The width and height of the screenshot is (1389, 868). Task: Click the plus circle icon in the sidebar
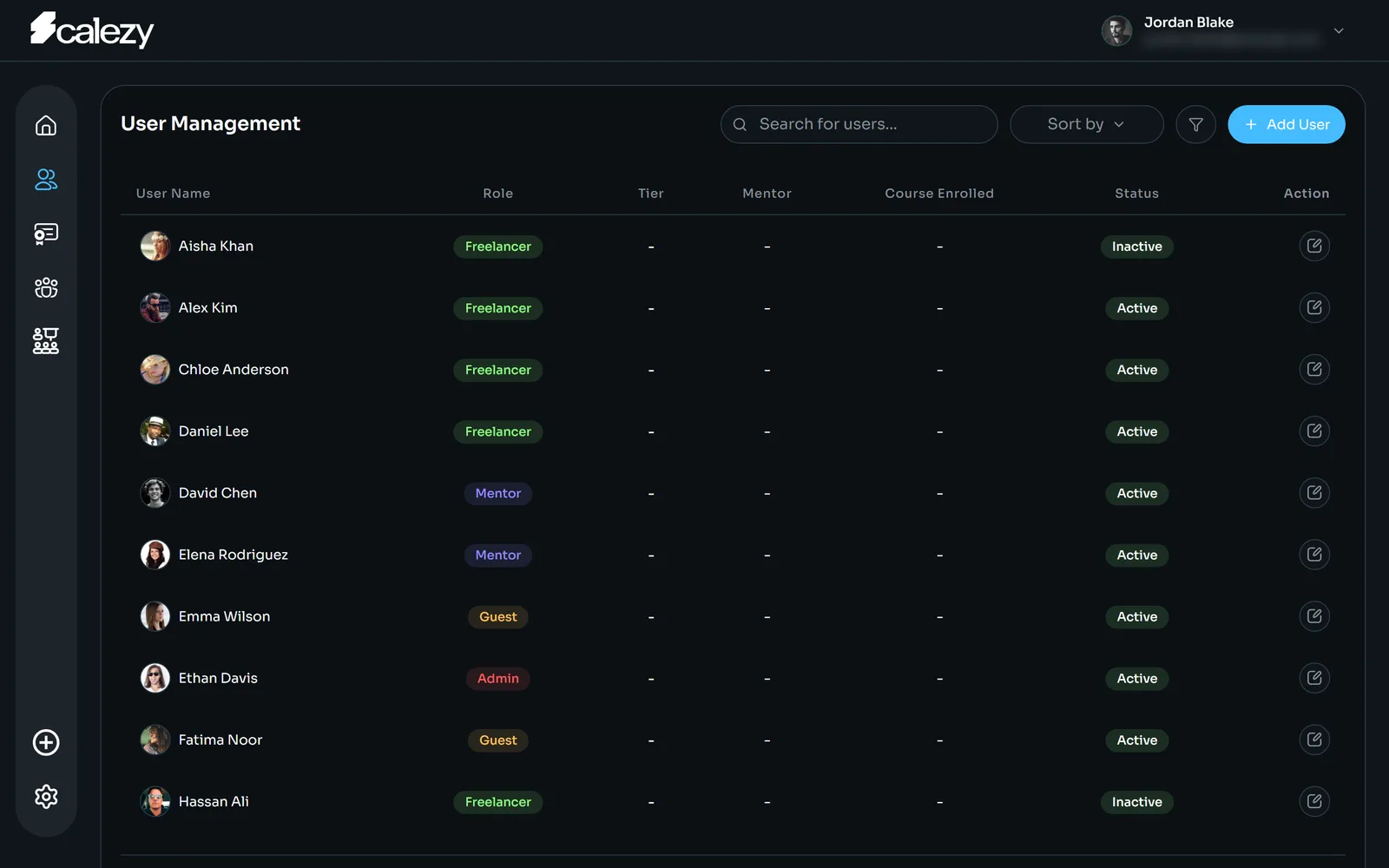click(46, 742)
